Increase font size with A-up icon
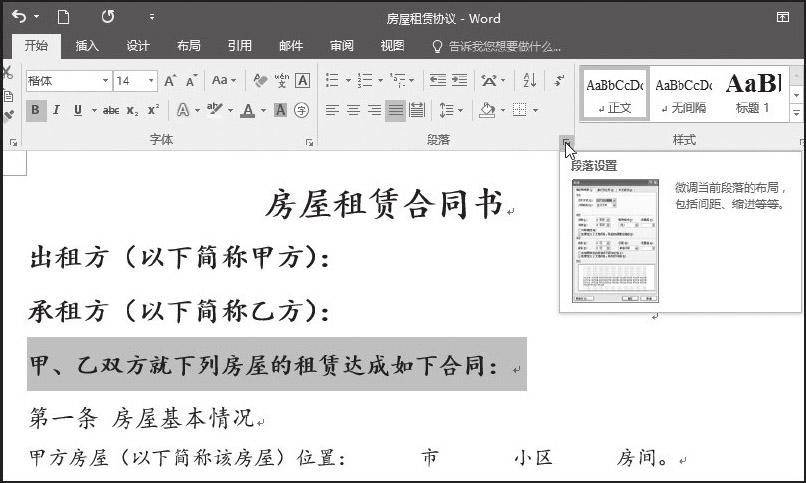The width and height of the screenshot is (806, 483). coord(170,81)
